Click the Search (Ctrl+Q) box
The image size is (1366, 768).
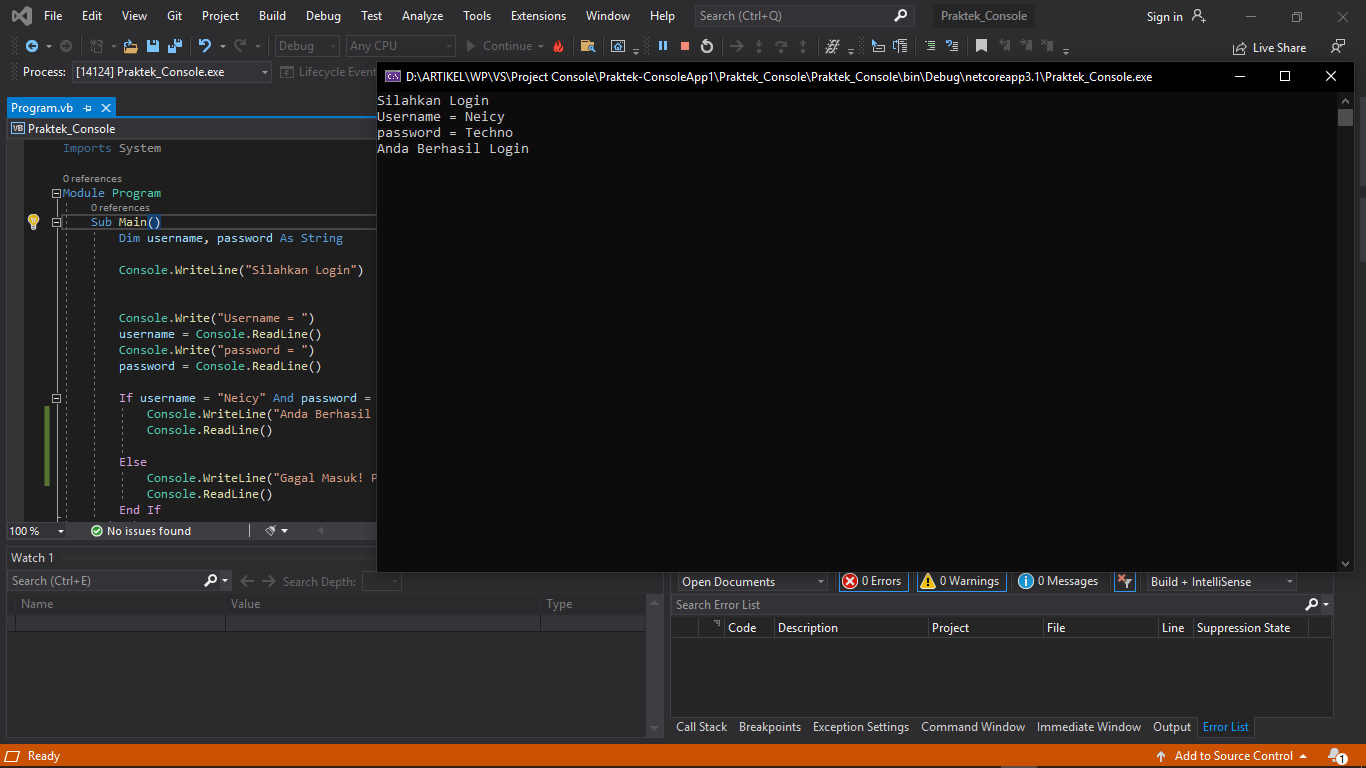coord(805,16)
